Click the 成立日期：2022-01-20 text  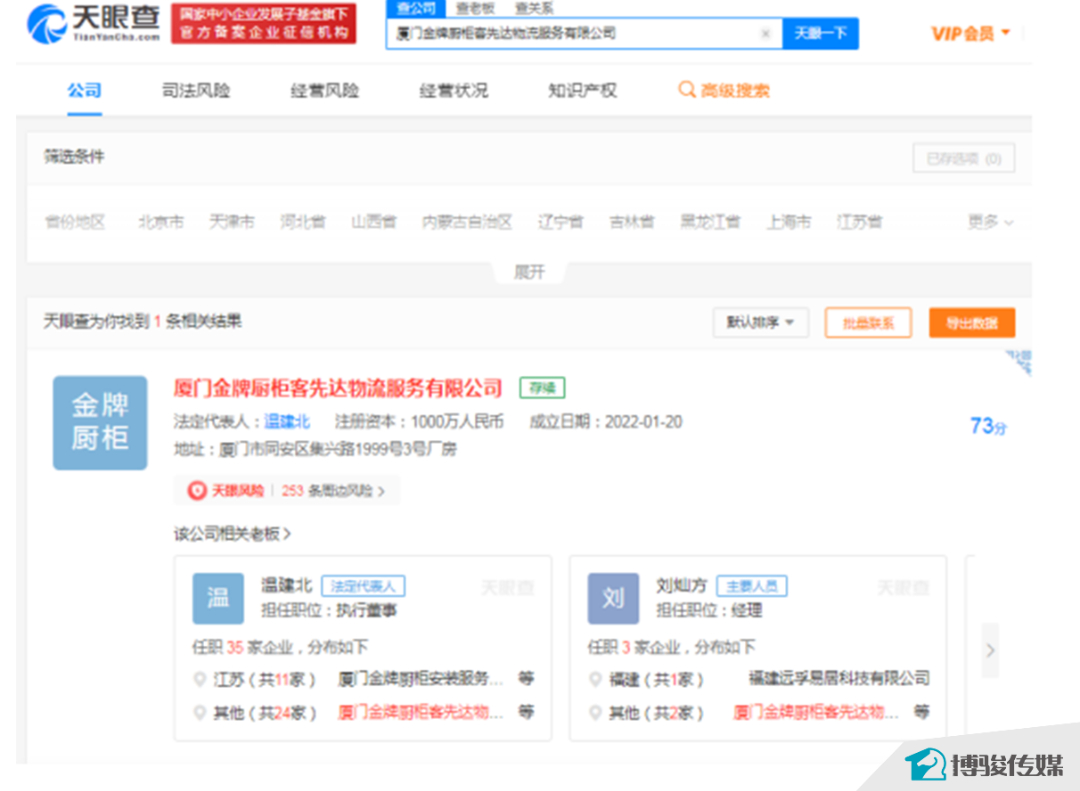click(605, 422)
